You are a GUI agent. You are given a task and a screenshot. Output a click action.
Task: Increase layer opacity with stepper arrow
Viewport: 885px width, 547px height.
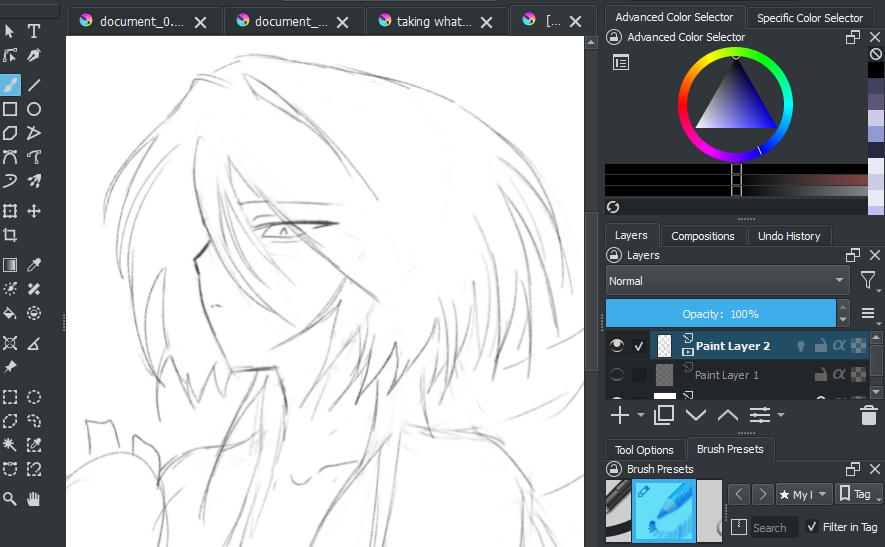coord(843,307)
